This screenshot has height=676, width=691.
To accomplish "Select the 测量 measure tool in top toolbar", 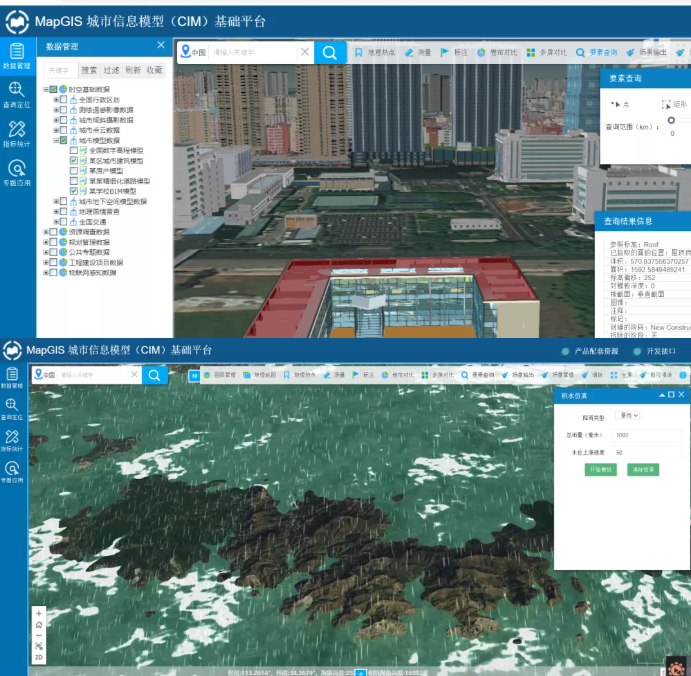I will pos(418,52).
